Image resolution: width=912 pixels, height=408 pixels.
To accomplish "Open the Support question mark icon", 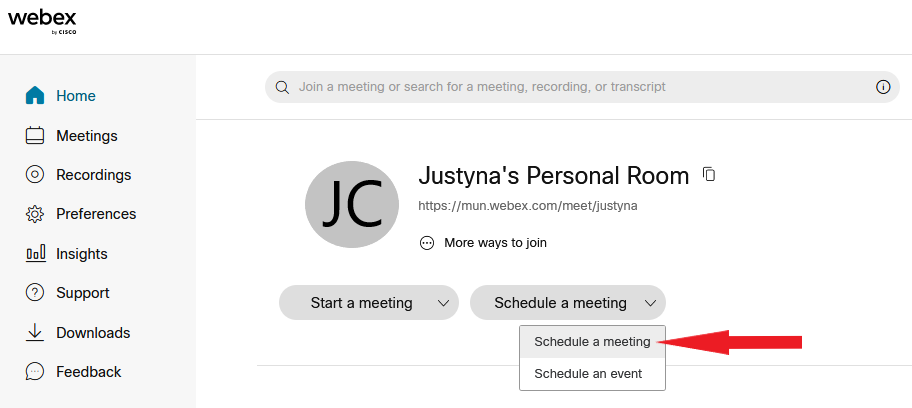I will (x=35, y=293).
